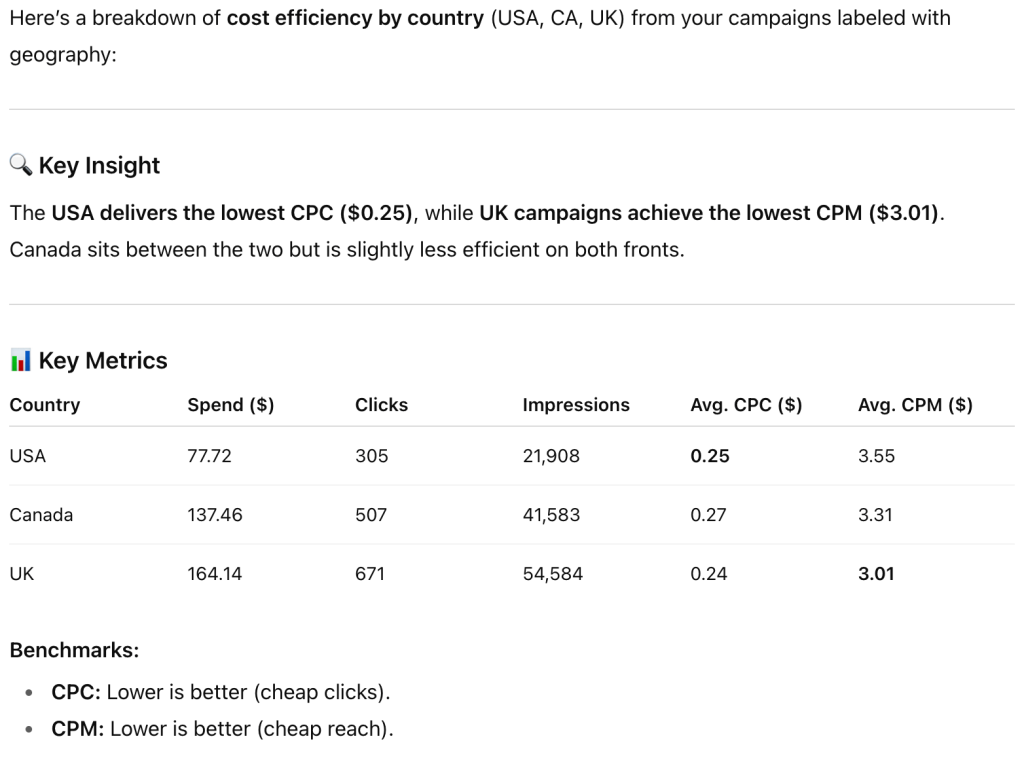
Task: Select the Canada row label in table
Action: pyautogui.click(x=41, y=515)
